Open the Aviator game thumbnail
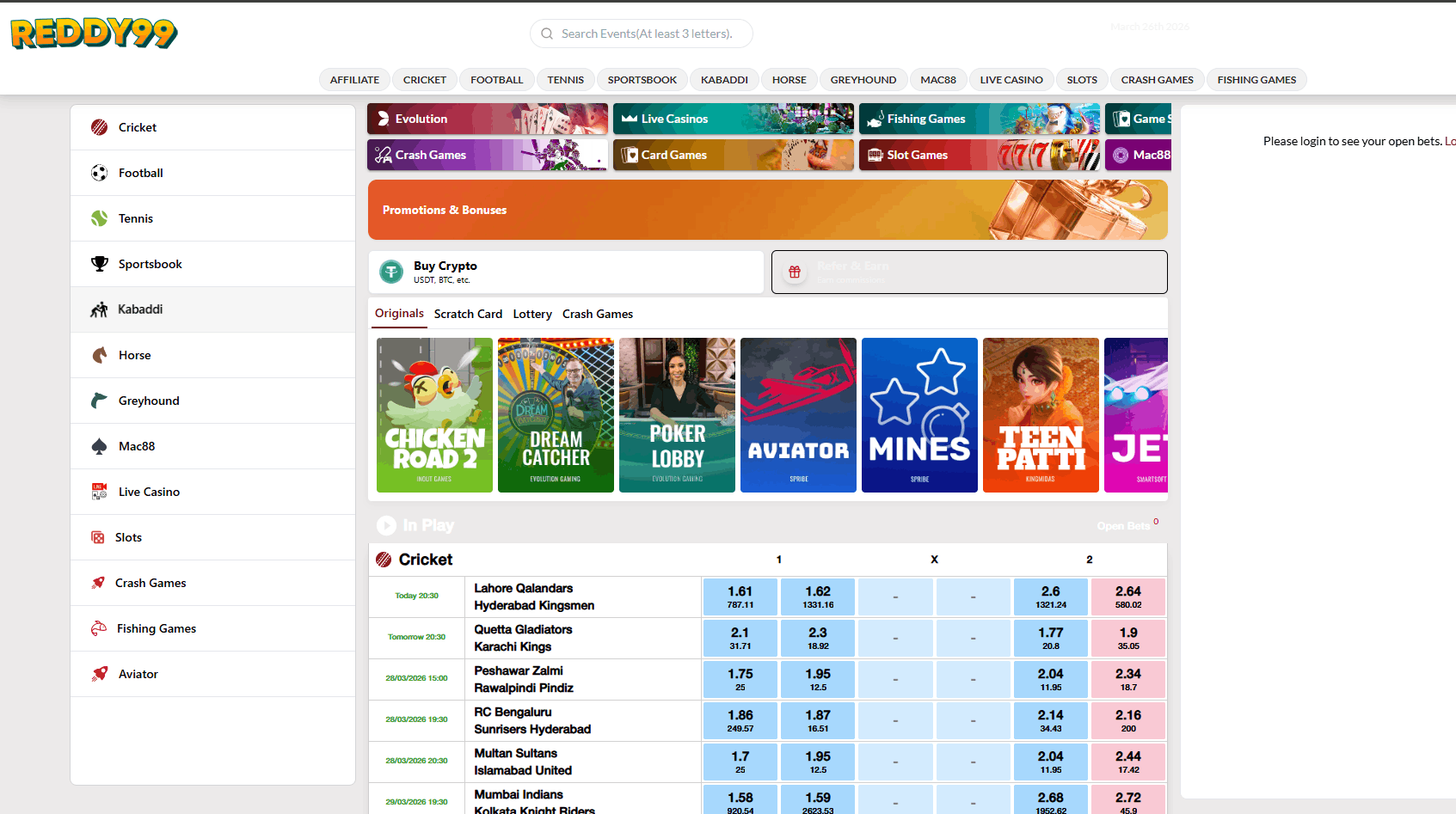 click(x=798, y=415)
